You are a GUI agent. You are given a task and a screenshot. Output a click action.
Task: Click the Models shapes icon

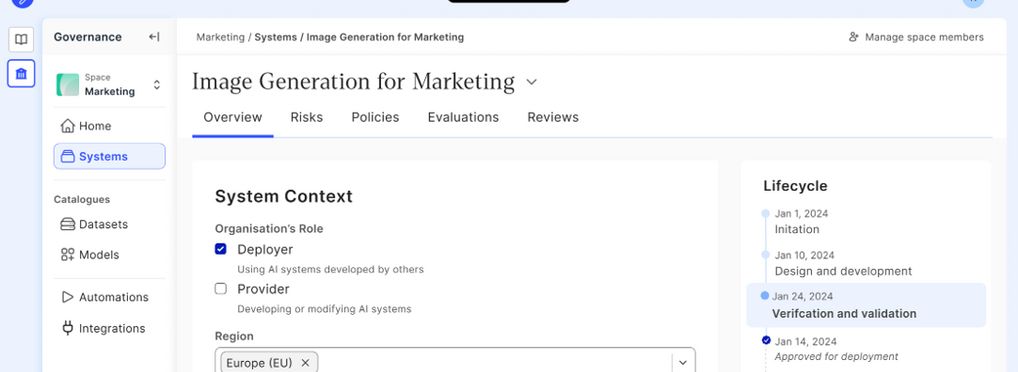(68, 254)
